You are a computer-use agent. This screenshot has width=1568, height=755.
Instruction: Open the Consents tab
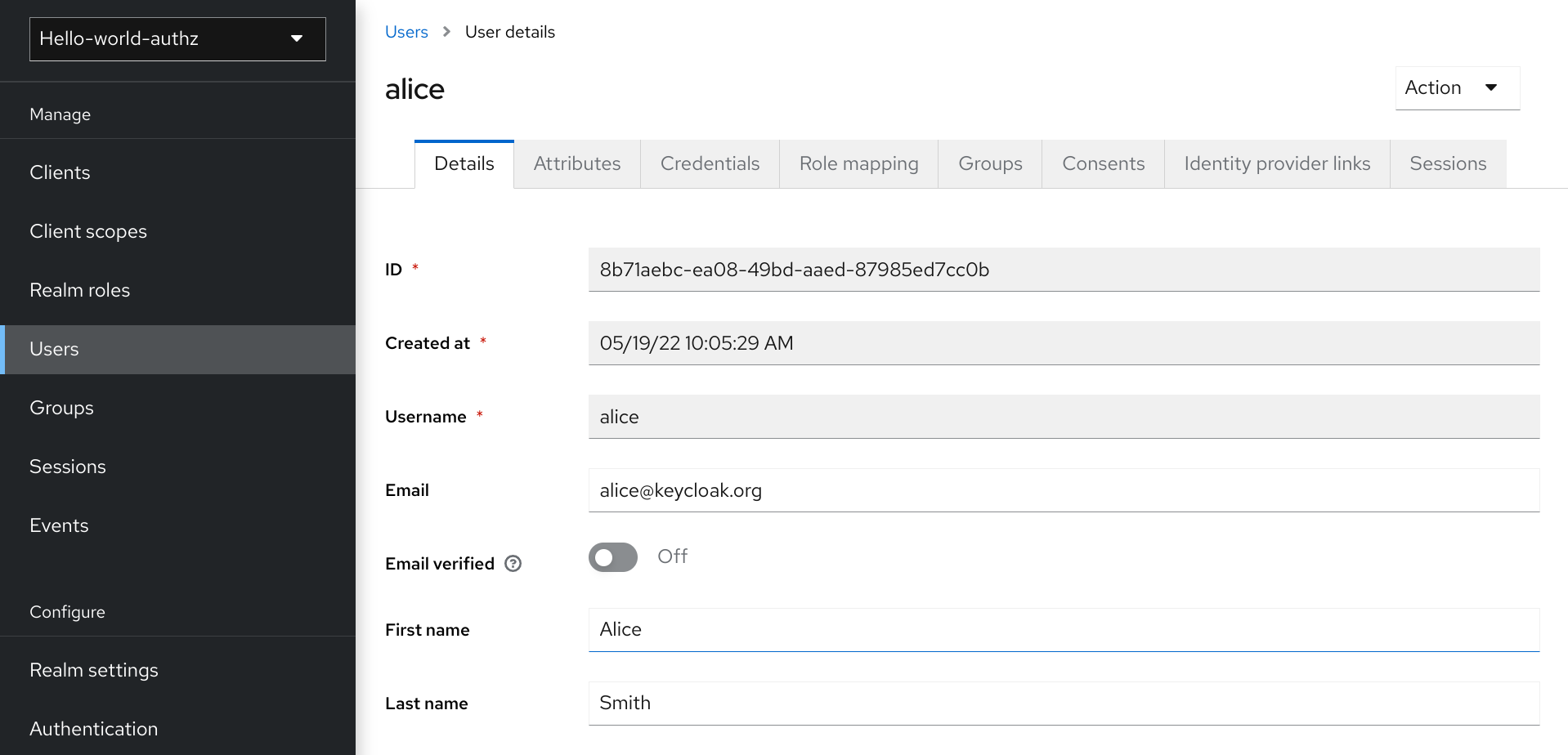1103,164
